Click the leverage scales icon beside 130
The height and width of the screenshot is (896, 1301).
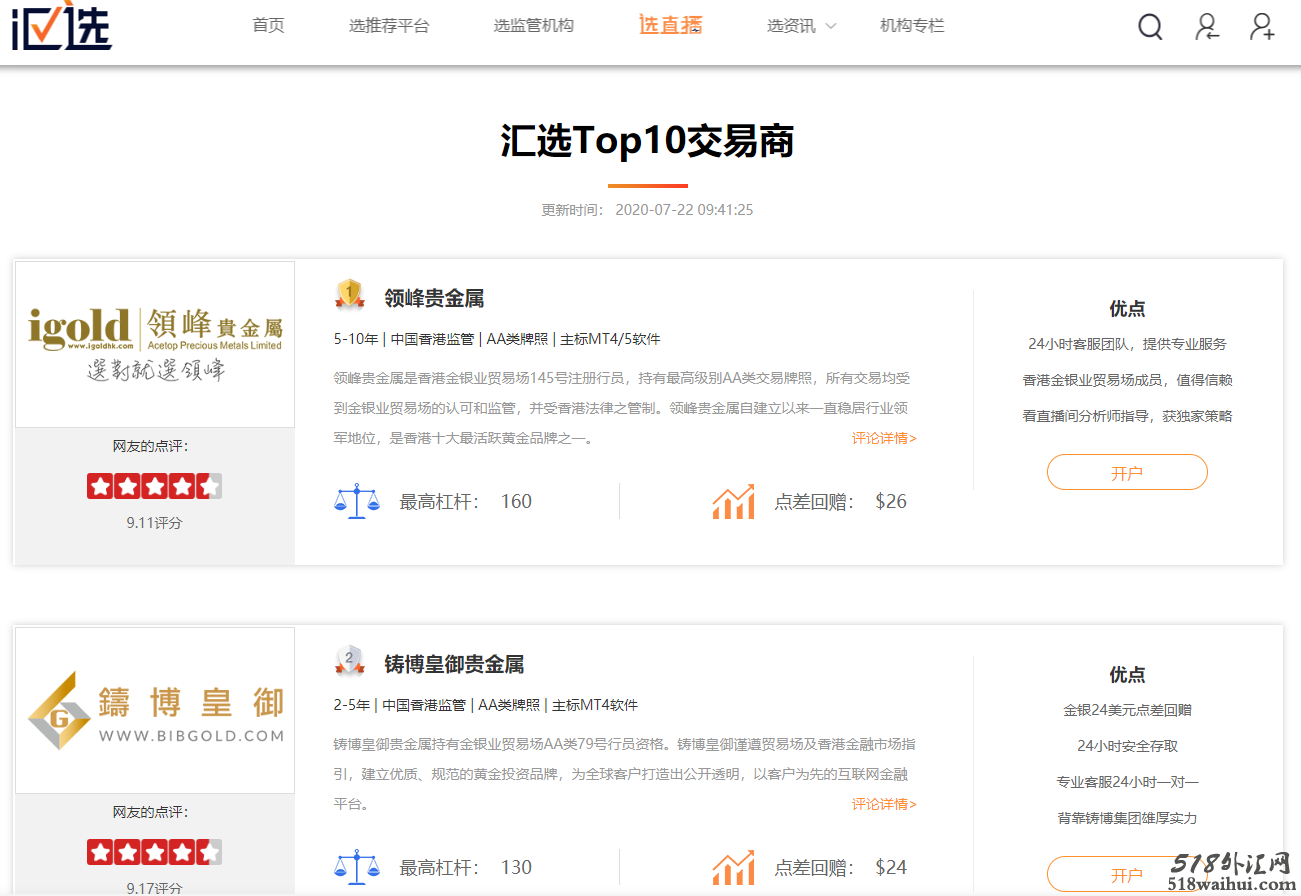[x=357, y=867]
